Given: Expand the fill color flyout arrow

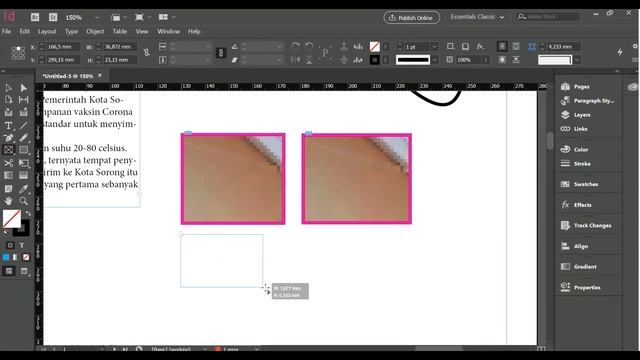Looking at the screenshot, I should coord(385,47).
